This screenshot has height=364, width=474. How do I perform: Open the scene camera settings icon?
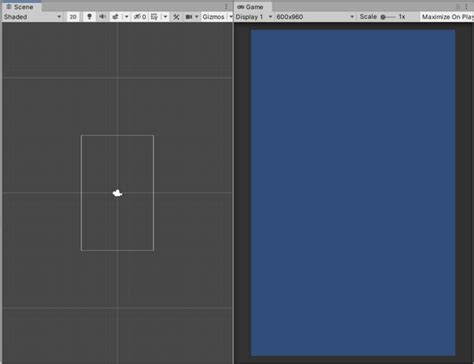click(189, 17)
